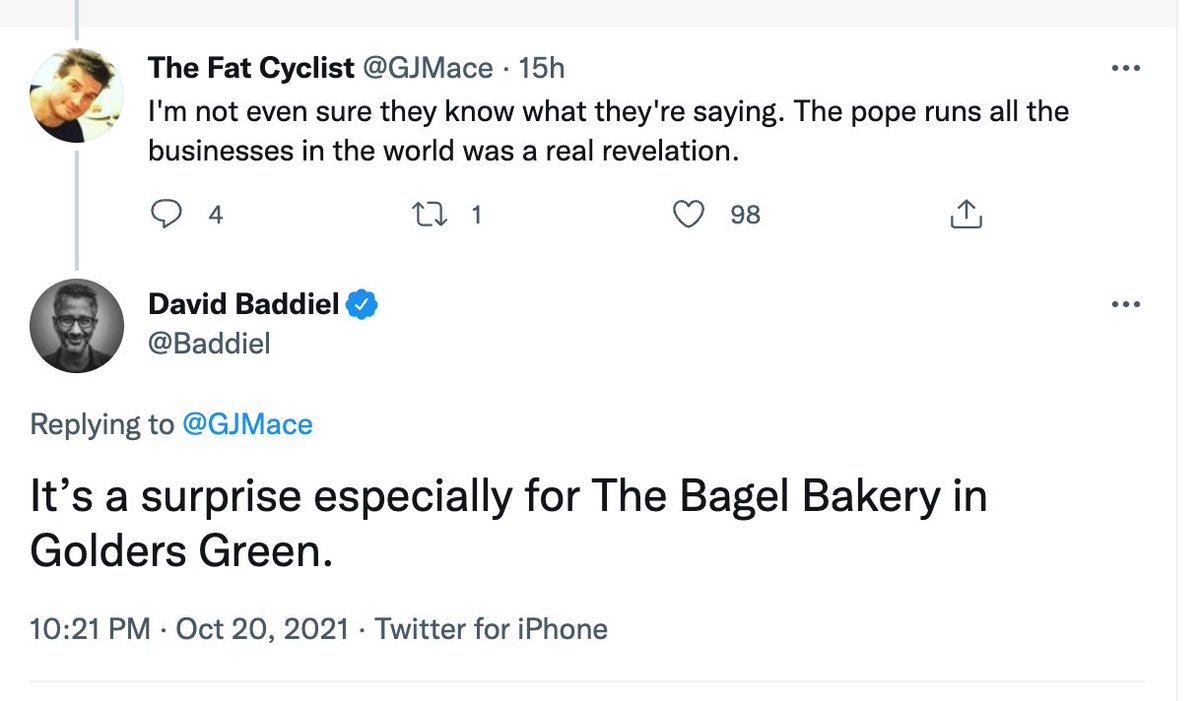Open the 10:21 PM · Oct 20, 2021 timestamp
Image resolution: width=1200 pixels, height=701 pixels.
(189, 629)
